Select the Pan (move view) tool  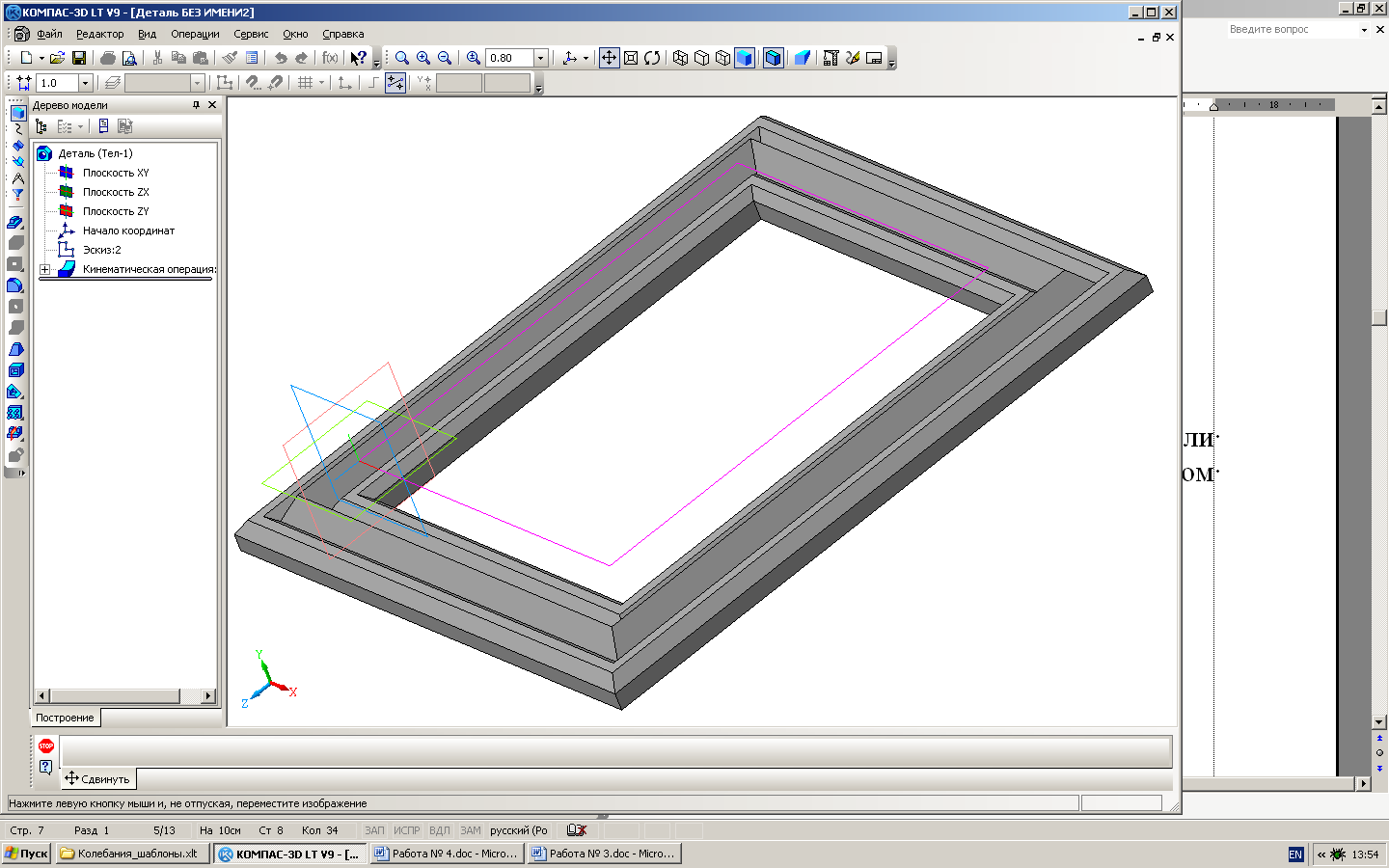pyautogui.click(x=609, y=58)
